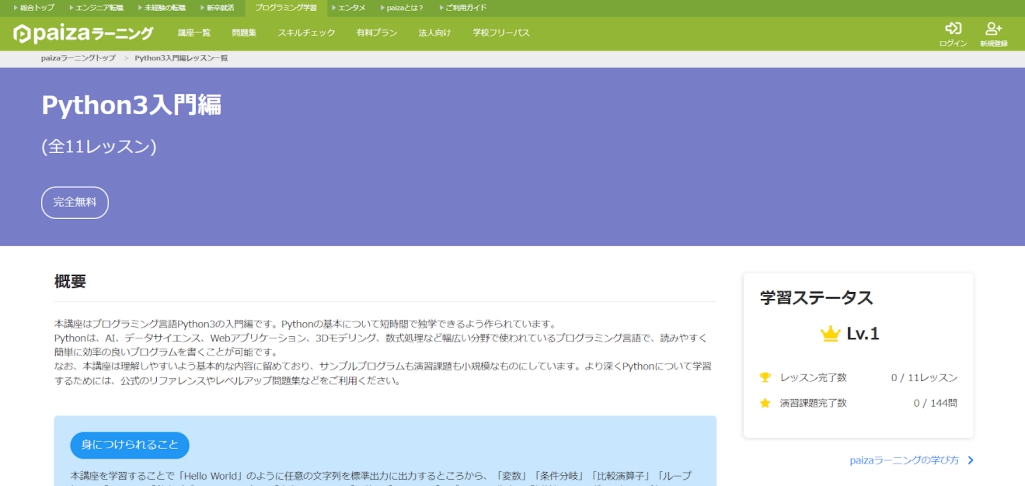Screen dimensions: 1025x486
Task: Open paizaとは? in the top bar
Action: click(403, 8)
